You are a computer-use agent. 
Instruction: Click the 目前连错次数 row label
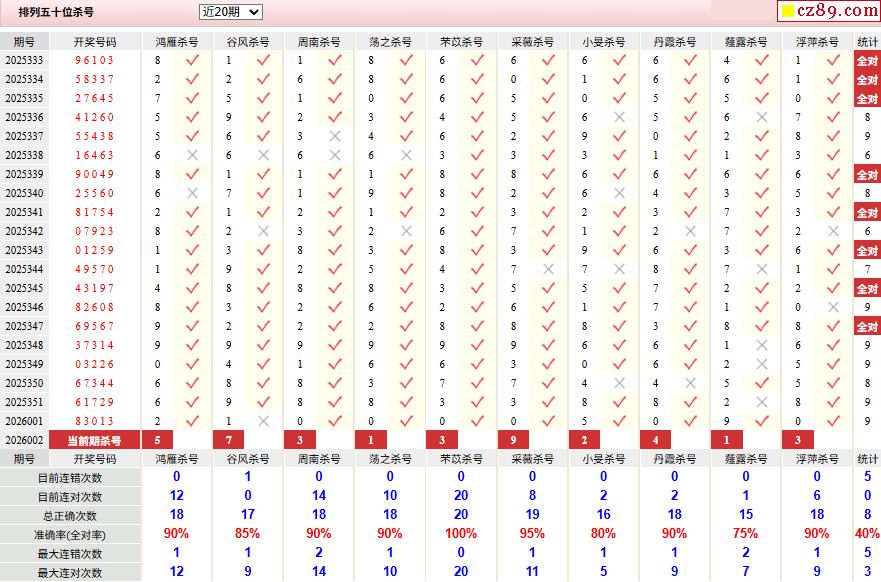[x=70, y=478]
